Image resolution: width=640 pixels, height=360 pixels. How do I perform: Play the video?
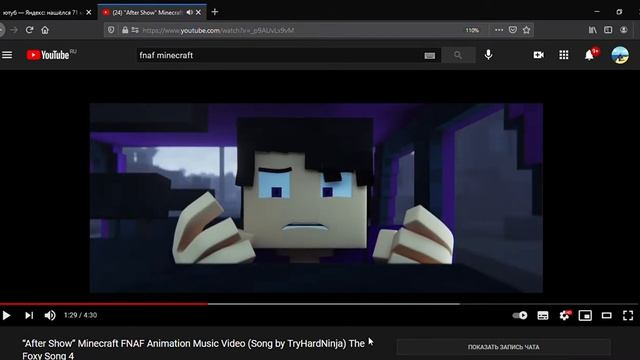tap(7, 315)
